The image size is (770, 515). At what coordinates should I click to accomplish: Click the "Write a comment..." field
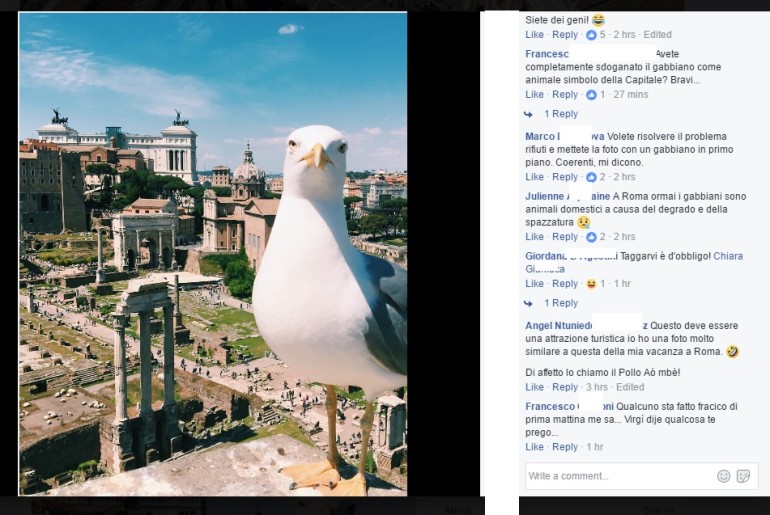[x=615, y=476]
